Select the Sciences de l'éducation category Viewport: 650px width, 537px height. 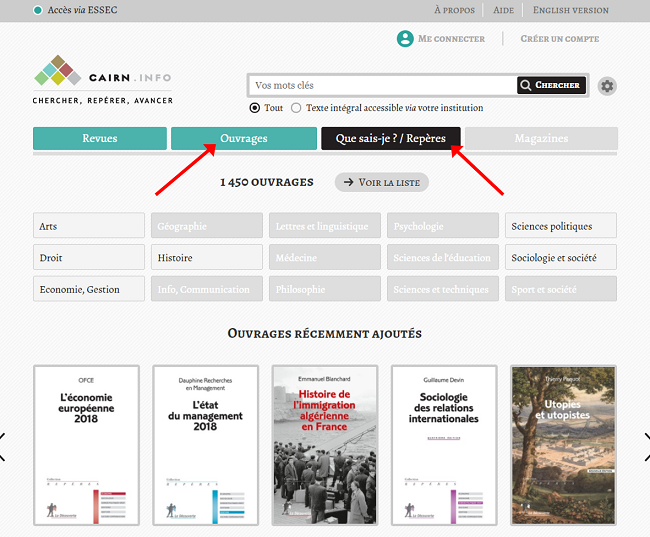tap(443, 257)
